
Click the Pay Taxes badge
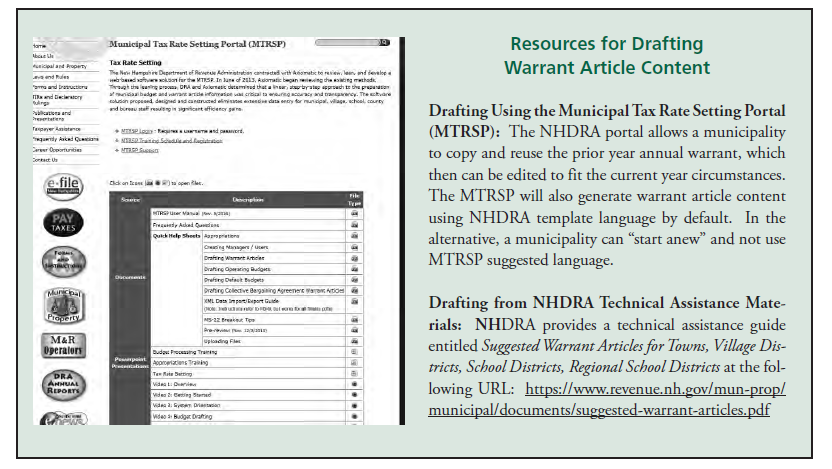[x=63, y=222]
